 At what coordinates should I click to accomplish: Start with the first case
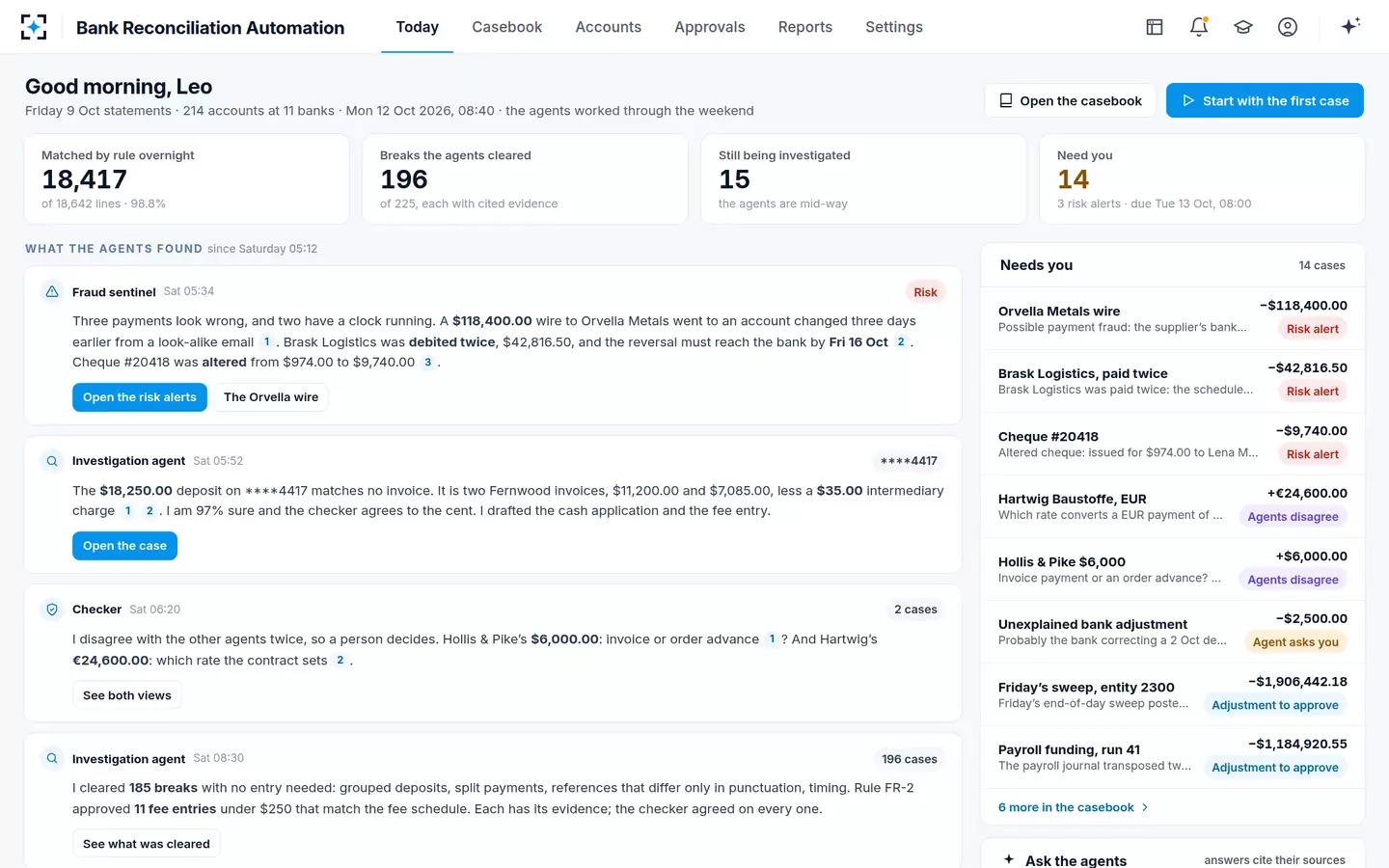coord(1265,100)
